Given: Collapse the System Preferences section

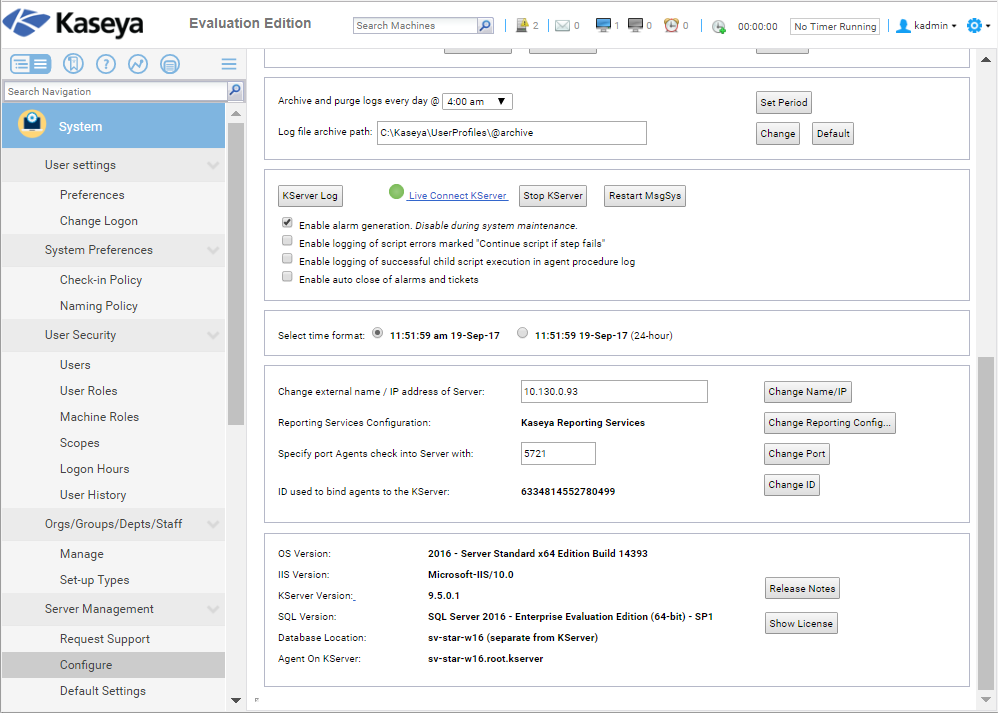Looking at the screenshot, I should click(213, 250).
